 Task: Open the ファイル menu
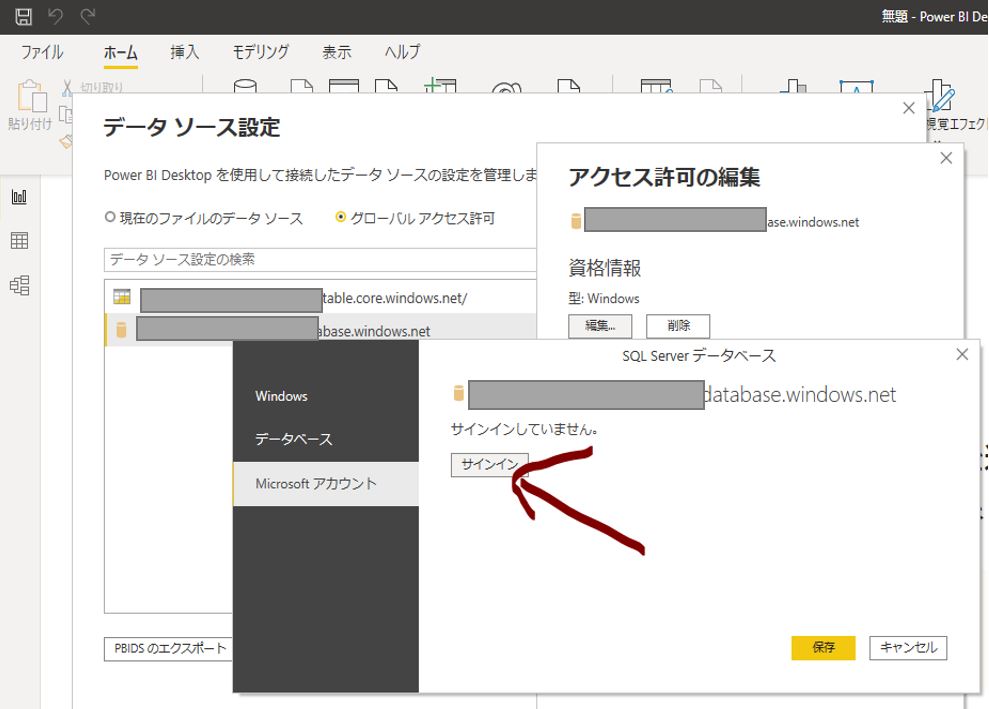tap(42, 52)
